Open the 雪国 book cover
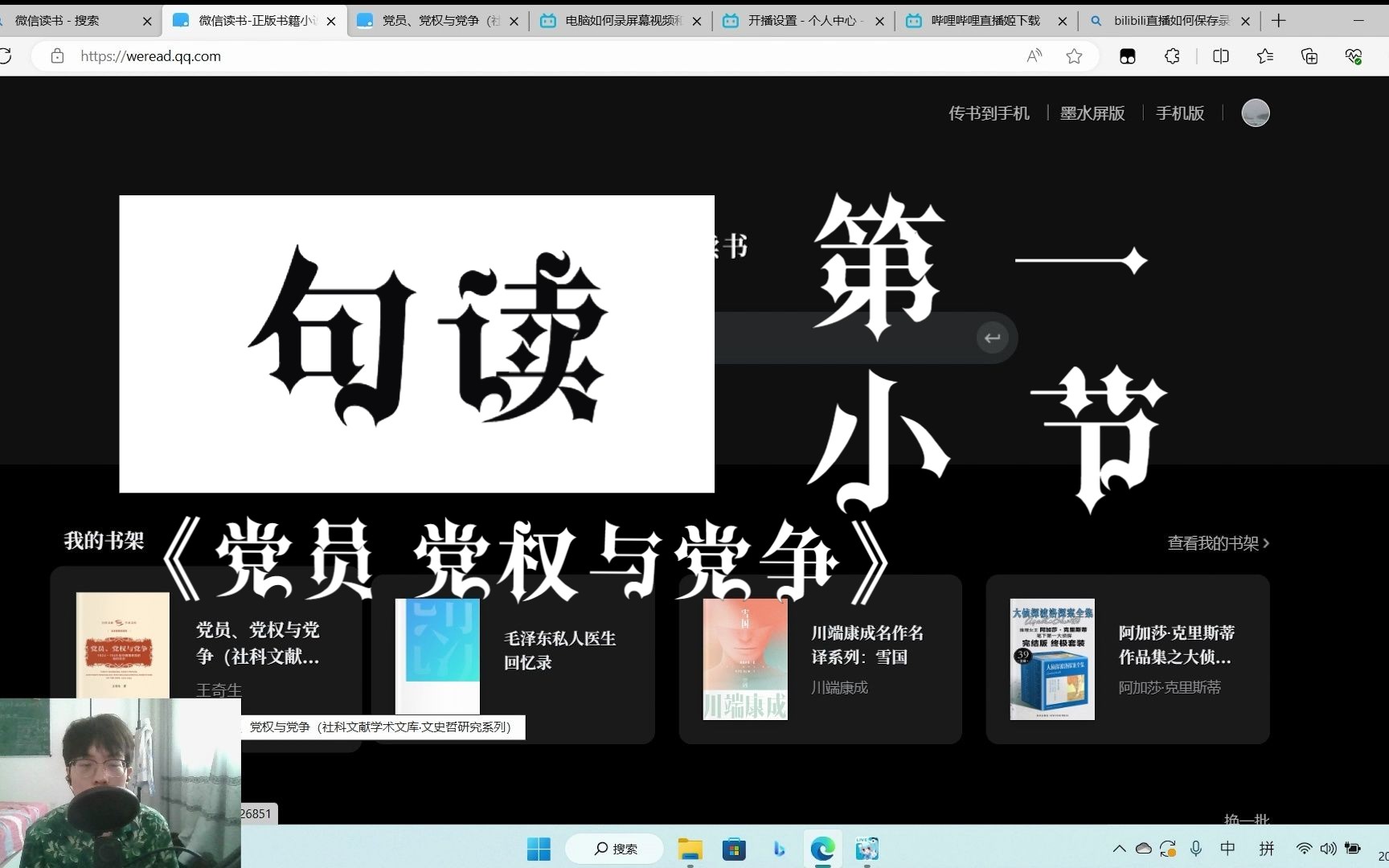This screenshot has height=868, width=1389. pyautogui.click(x=745, y=659)
